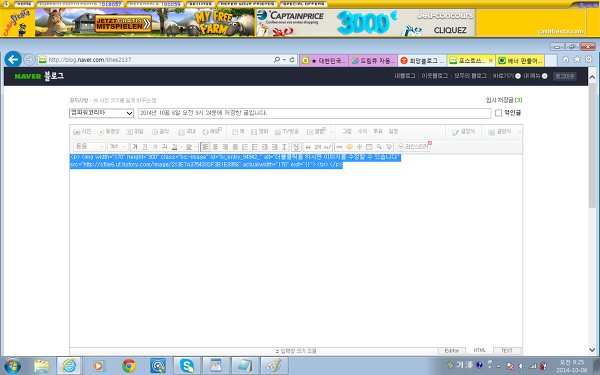Open find and replace magnifier
Viewport: 600px width, 375px height.
[379, 147]
